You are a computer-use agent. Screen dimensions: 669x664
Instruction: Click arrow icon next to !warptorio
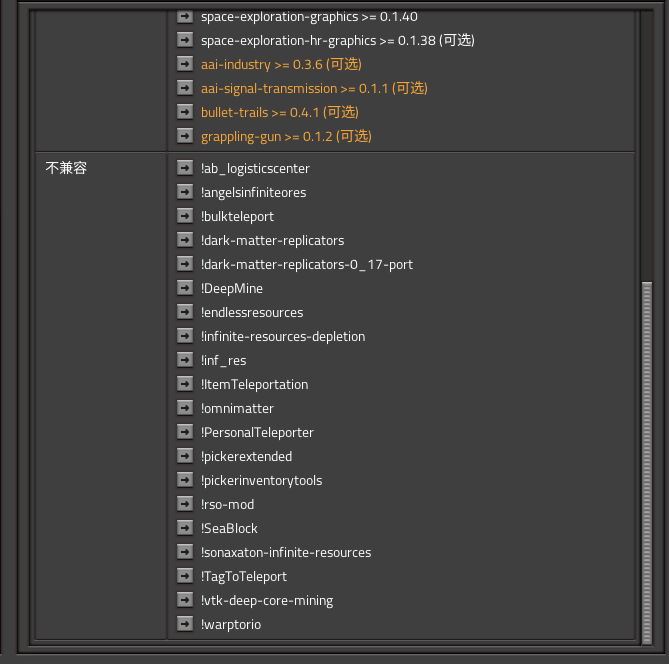click(x=184, y=624)
